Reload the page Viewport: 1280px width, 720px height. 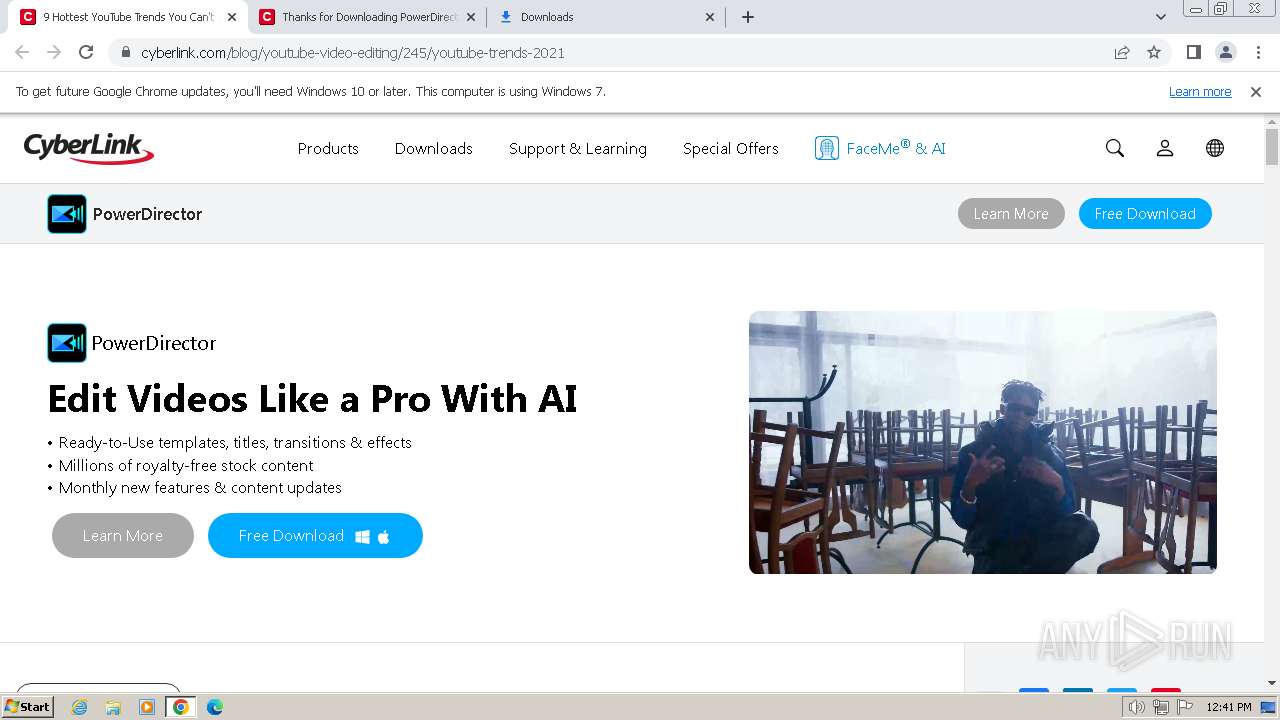coord(86,53)
